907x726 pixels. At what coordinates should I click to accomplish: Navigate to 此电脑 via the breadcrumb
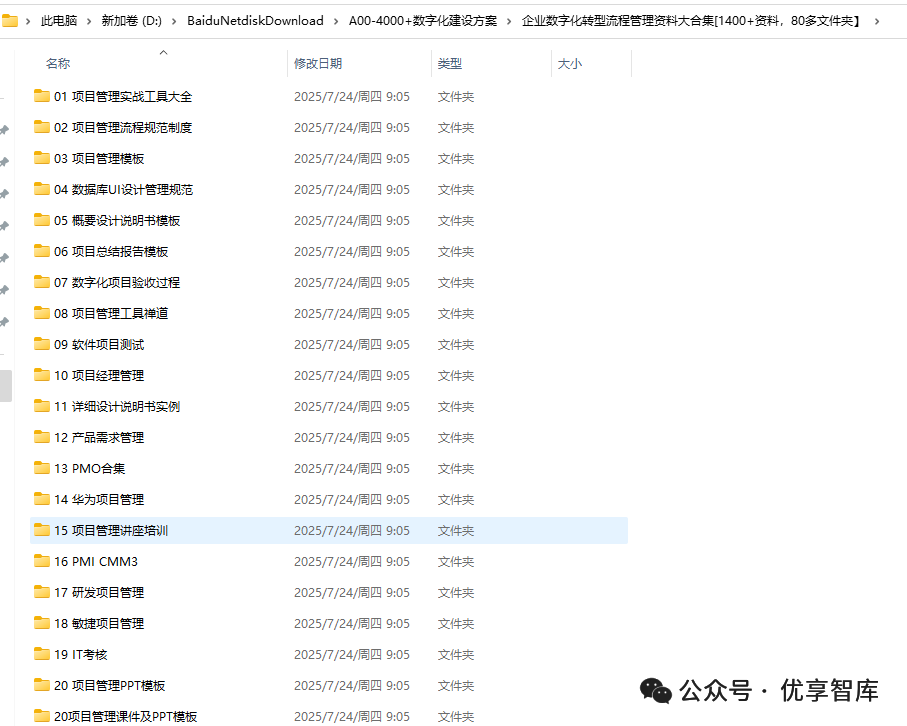[x=55, y=18]
